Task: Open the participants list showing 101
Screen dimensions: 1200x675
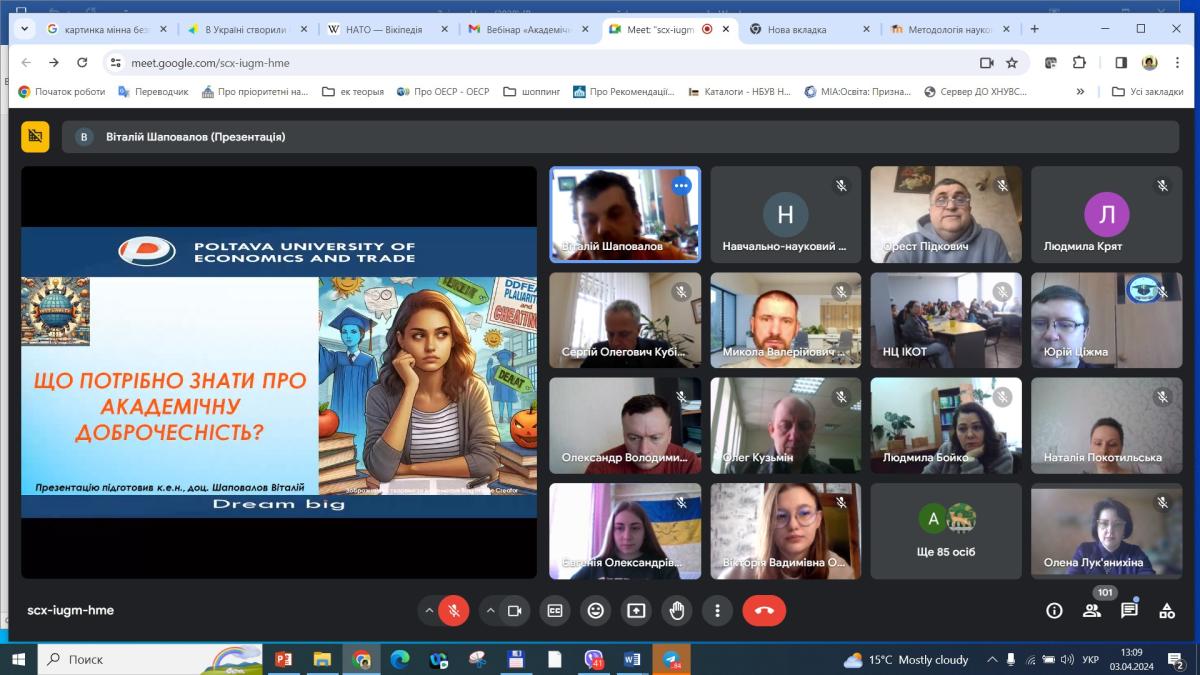Action: click(1092, 611)
